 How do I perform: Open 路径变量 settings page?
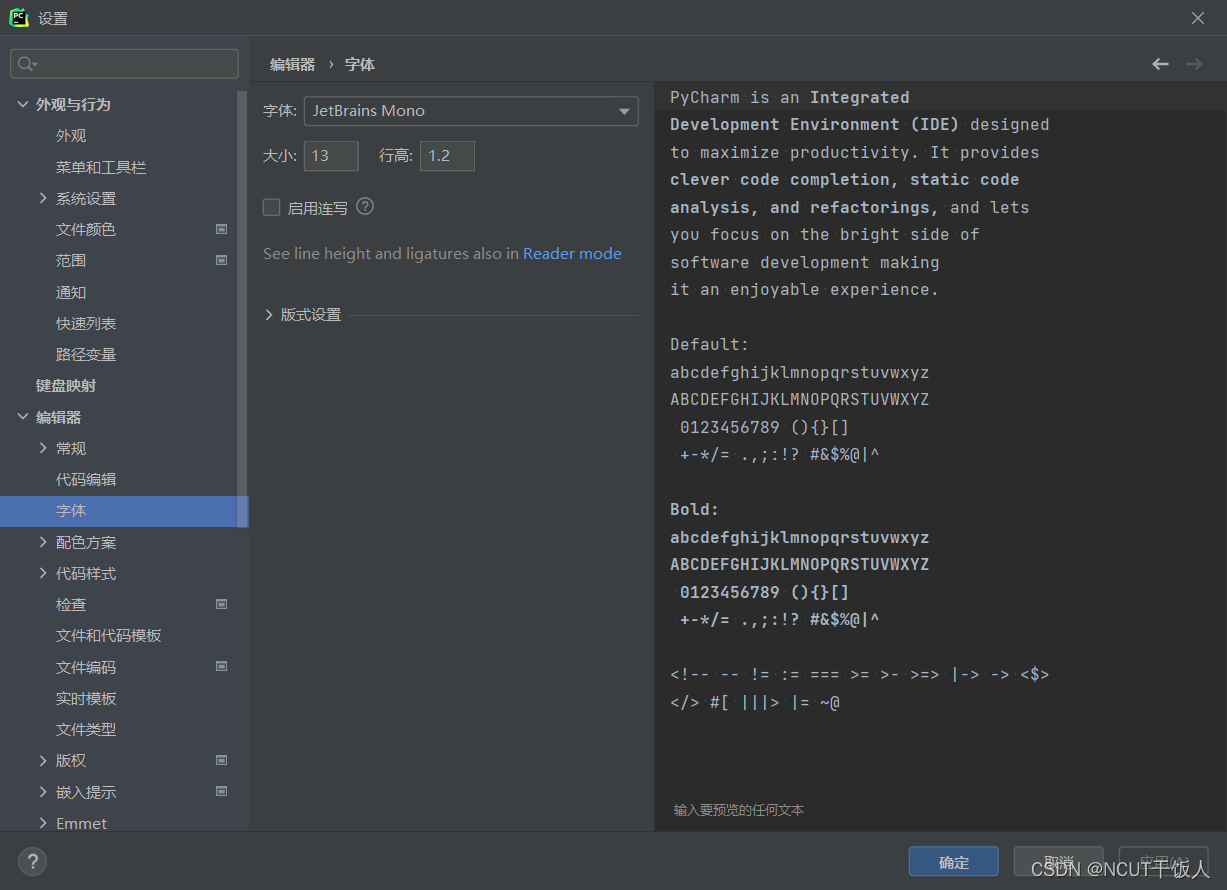coord(86,354)
